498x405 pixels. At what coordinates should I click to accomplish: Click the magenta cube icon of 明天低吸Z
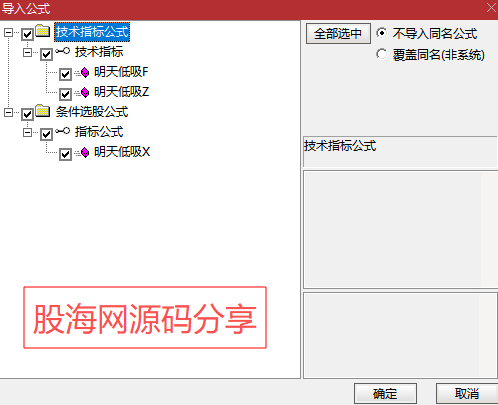(85, 92)
